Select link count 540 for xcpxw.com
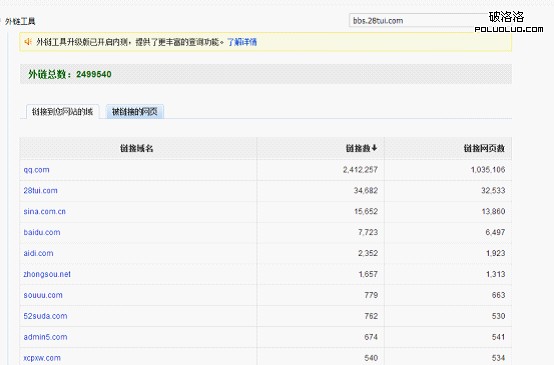554x365 pixels. coord(371,358)
